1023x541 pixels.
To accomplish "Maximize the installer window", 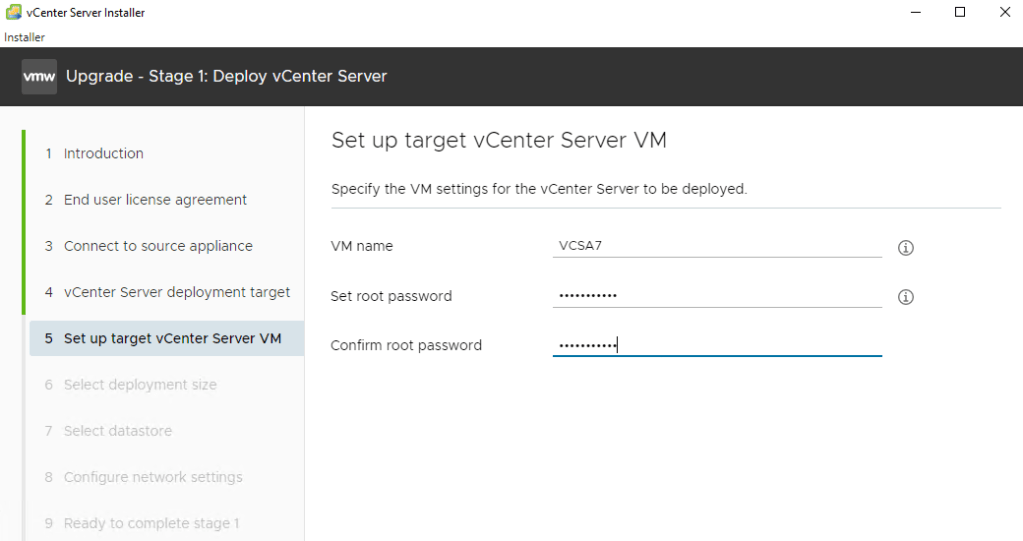I will click(960, 13).
